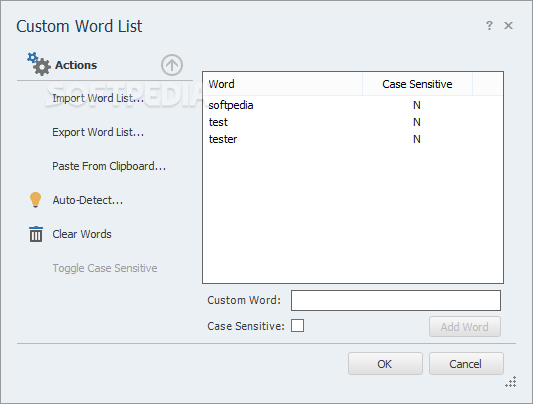Select Paste From Clipboard action
Image resolution: width=533 pixels, height=404 pixels.
point(109,166)
